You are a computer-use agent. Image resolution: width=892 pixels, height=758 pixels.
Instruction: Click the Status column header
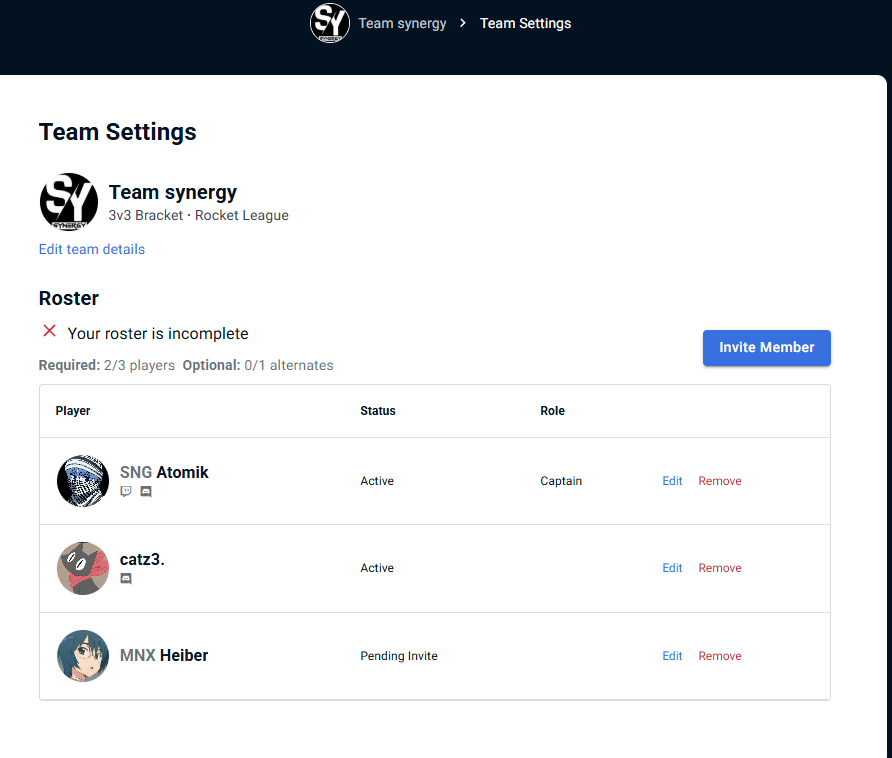pos(378,411)
